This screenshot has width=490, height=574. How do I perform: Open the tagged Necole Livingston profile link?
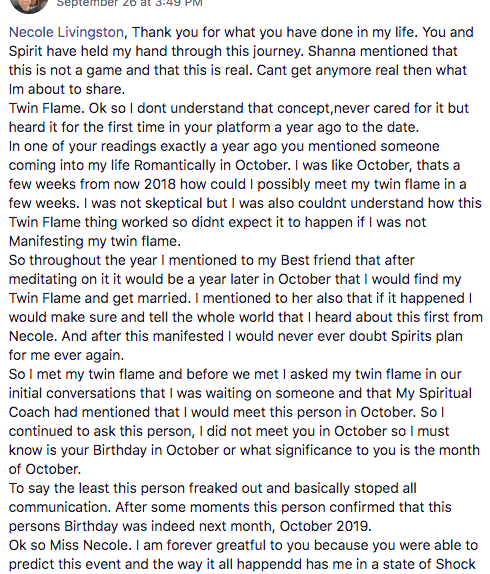click(66, 32)
